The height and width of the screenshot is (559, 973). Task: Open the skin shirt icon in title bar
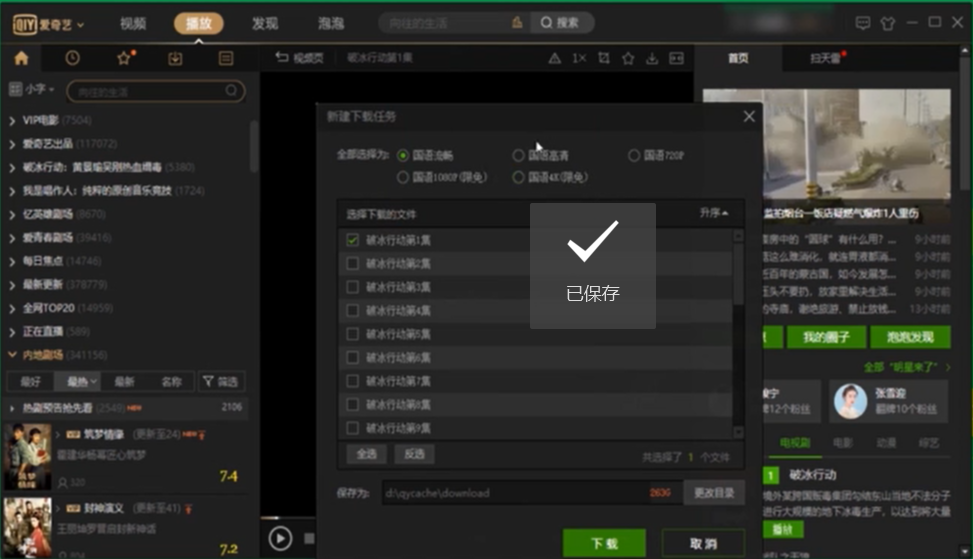(x=888, y=24)
